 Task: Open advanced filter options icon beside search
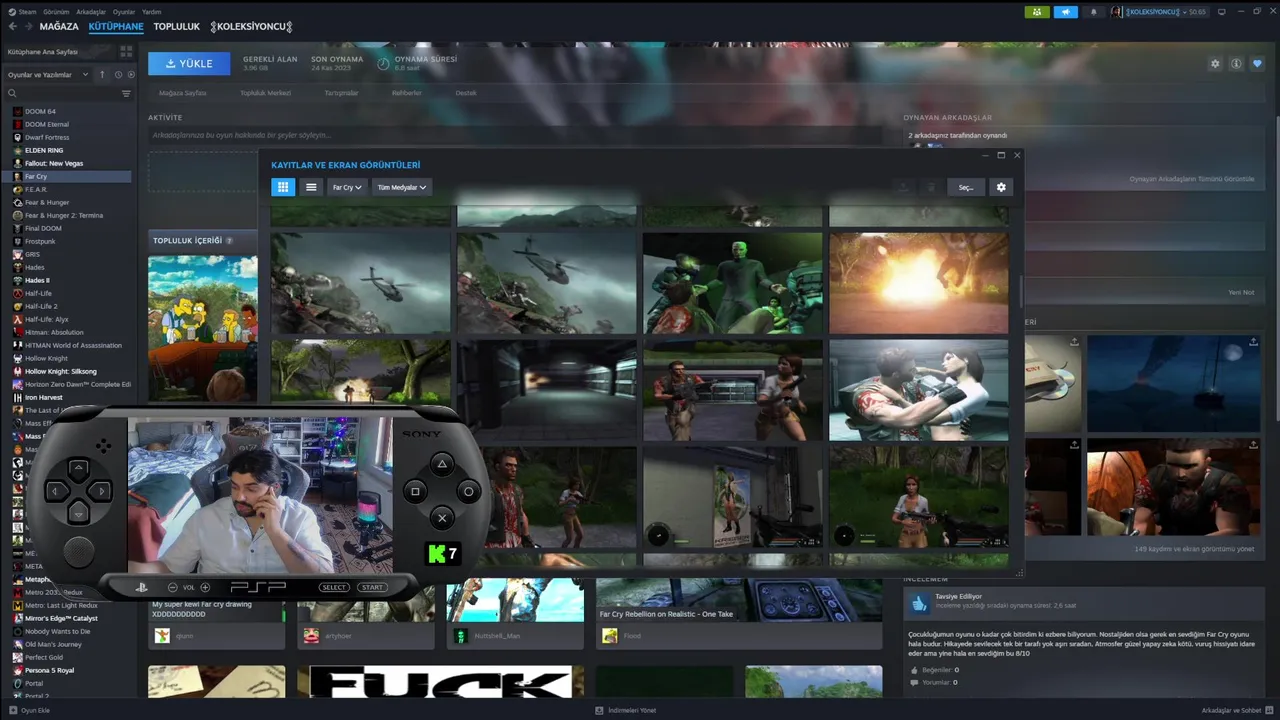click(x=126, y=94)
